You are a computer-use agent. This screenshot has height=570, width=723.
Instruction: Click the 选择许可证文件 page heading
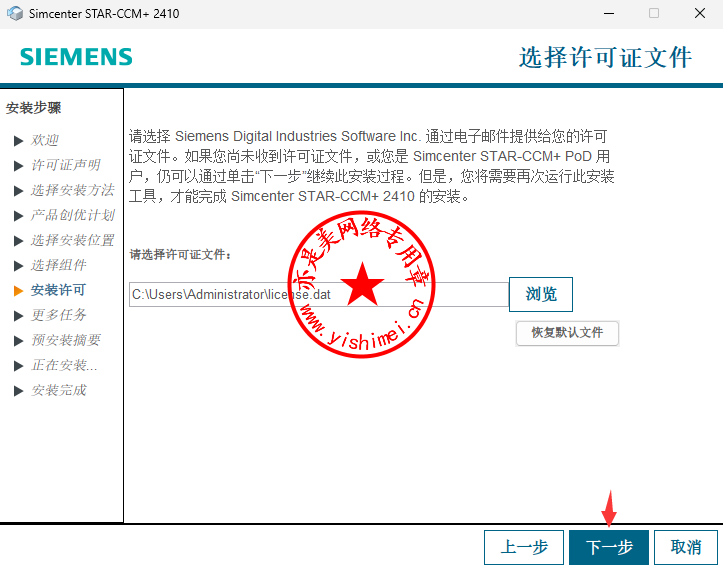(x=605, y=58)
